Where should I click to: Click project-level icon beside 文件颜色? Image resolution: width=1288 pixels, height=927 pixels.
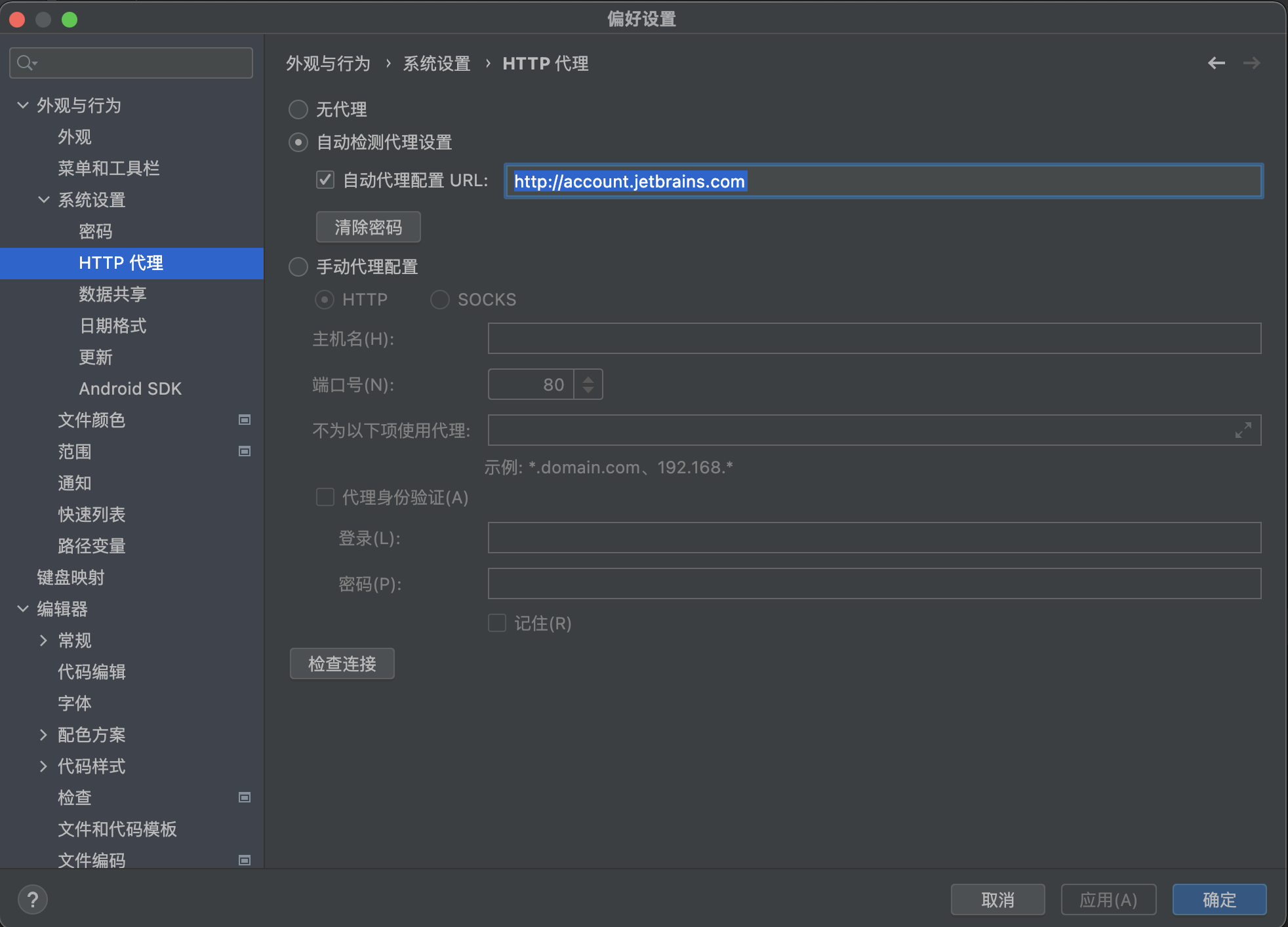tap(245, 420)
